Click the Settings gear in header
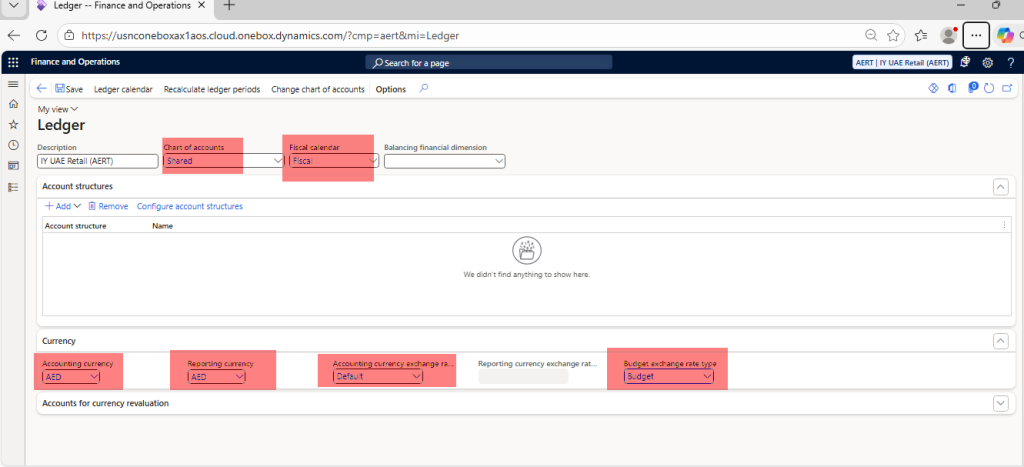Screen dimensions: 1024x467 (987, 62)
